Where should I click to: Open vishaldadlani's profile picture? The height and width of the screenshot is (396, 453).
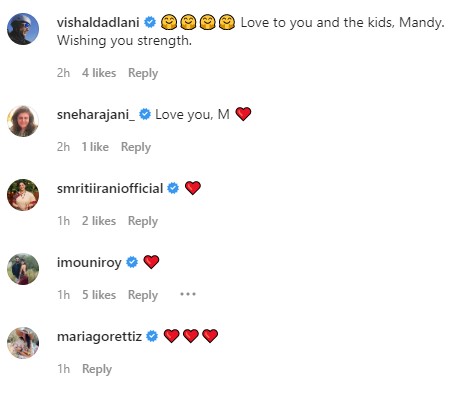[x=23, y=29]
